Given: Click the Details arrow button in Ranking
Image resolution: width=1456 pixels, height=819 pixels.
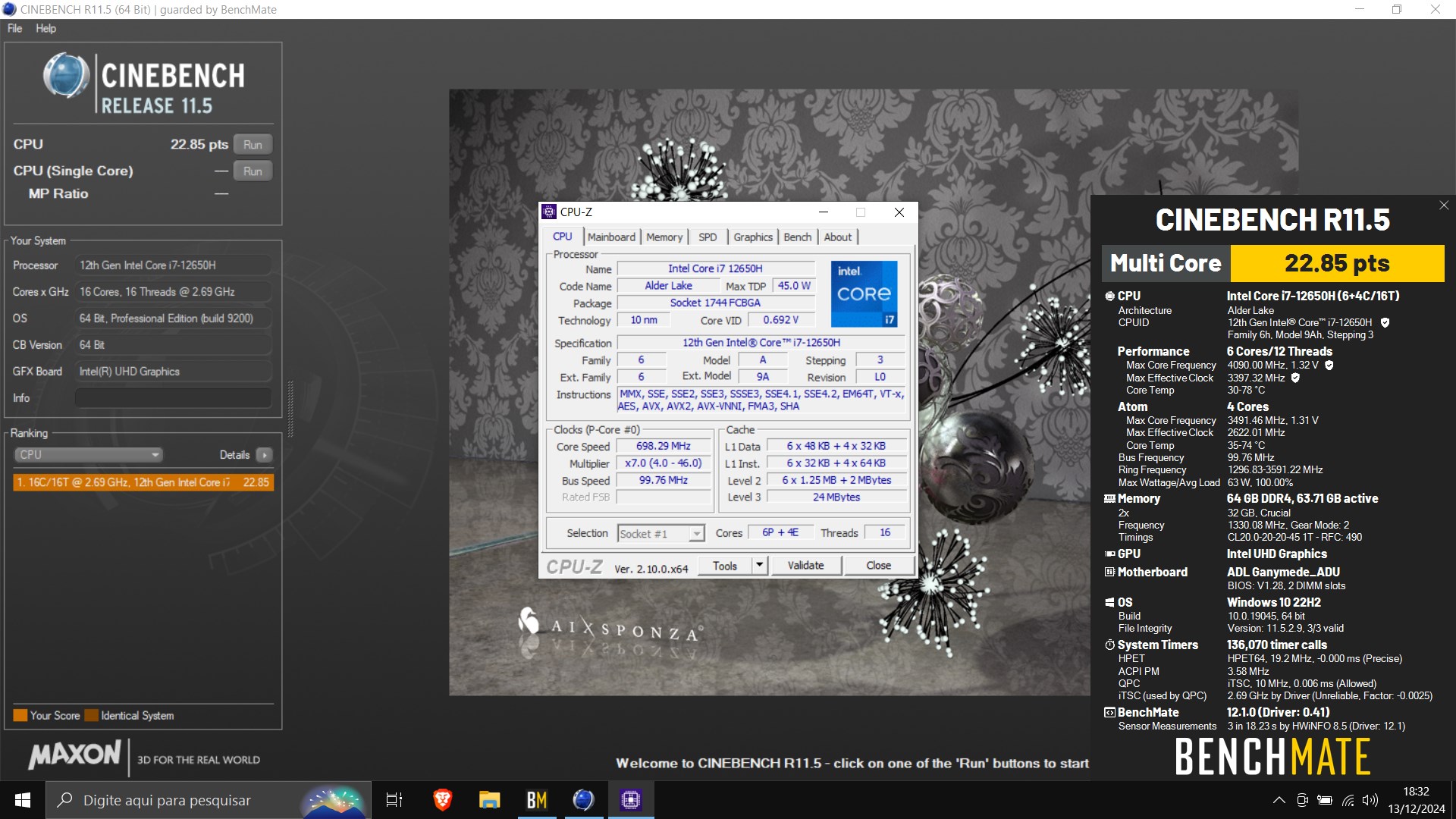Looking at the screenshot, I should (x=264, y=455).
